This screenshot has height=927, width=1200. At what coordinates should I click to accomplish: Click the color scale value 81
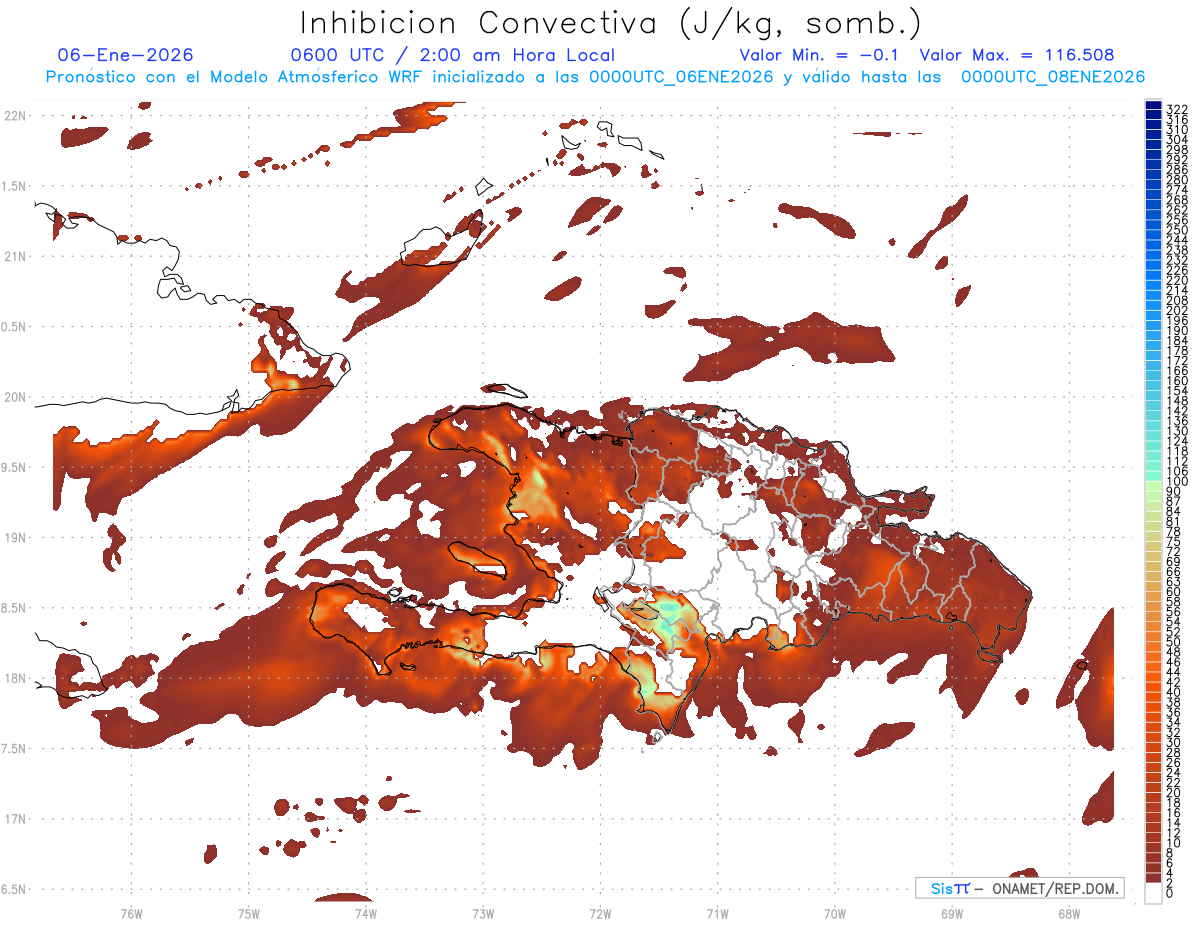(x=1174, y=522)
